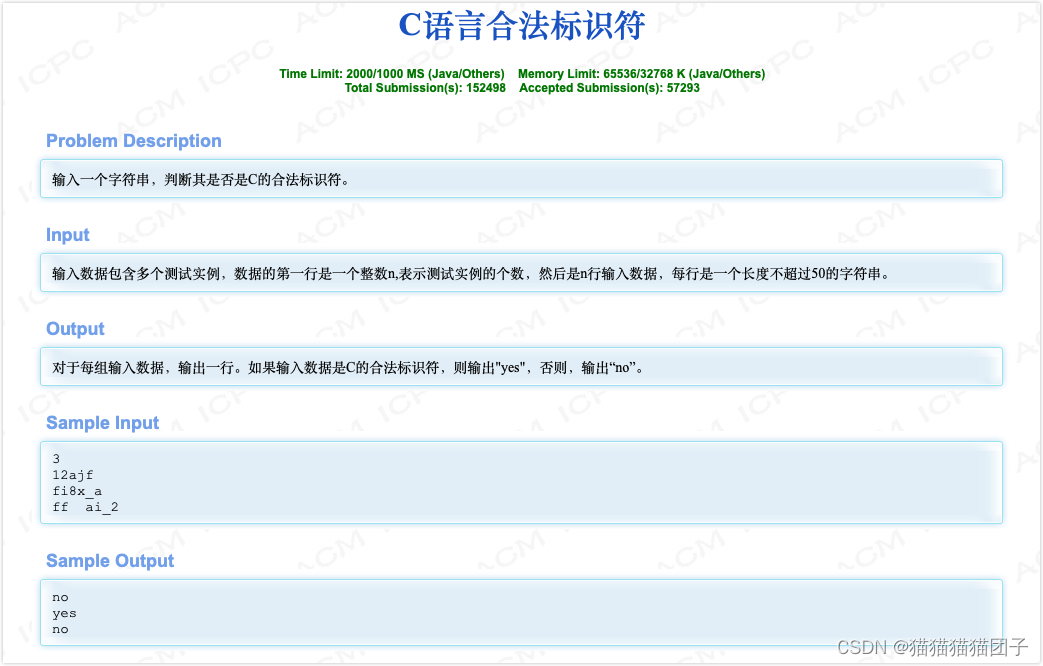Screen dimensions: 1043x666
Task: Select the Sample Output heading
Action: [110, 561]
